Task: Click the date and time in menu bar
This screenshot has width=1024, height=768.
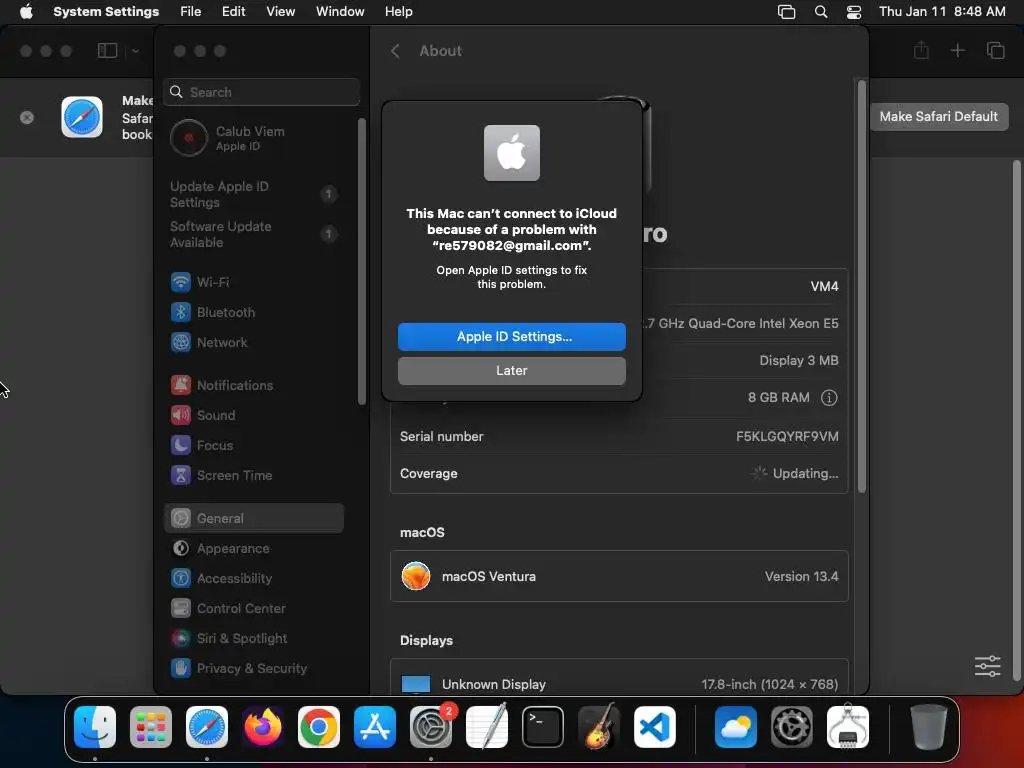Action: (942, 12)
